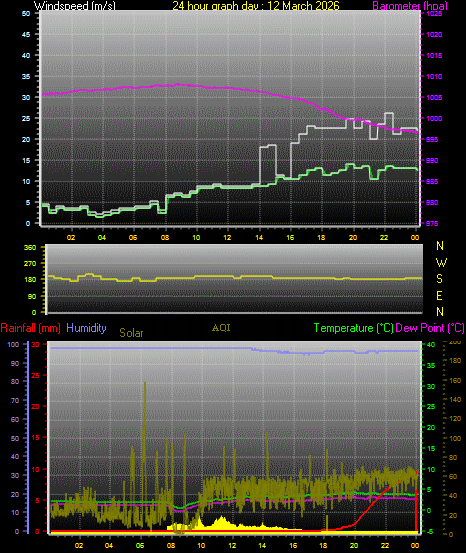Click the '24 hour graph day : 12 March 2026' title
The image size is (466, 553).
point(256,6)
